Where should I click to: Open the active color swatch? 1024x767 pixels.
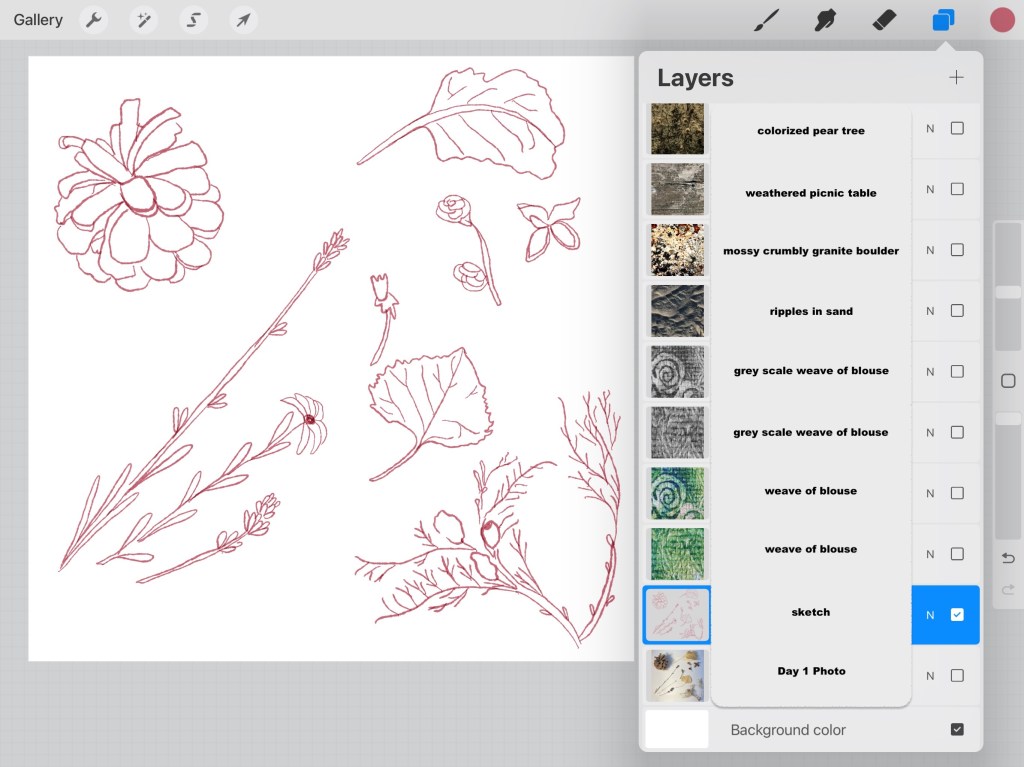pos(1002,20)
